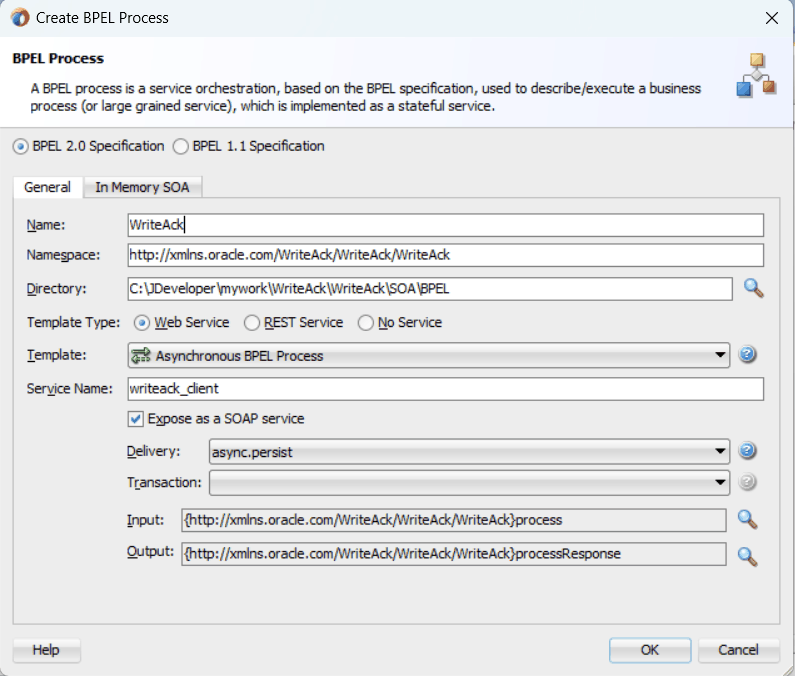Switch to the In Memory SOA tab
The height and width of the screenshot is (676, 795).
pos(142,187)
